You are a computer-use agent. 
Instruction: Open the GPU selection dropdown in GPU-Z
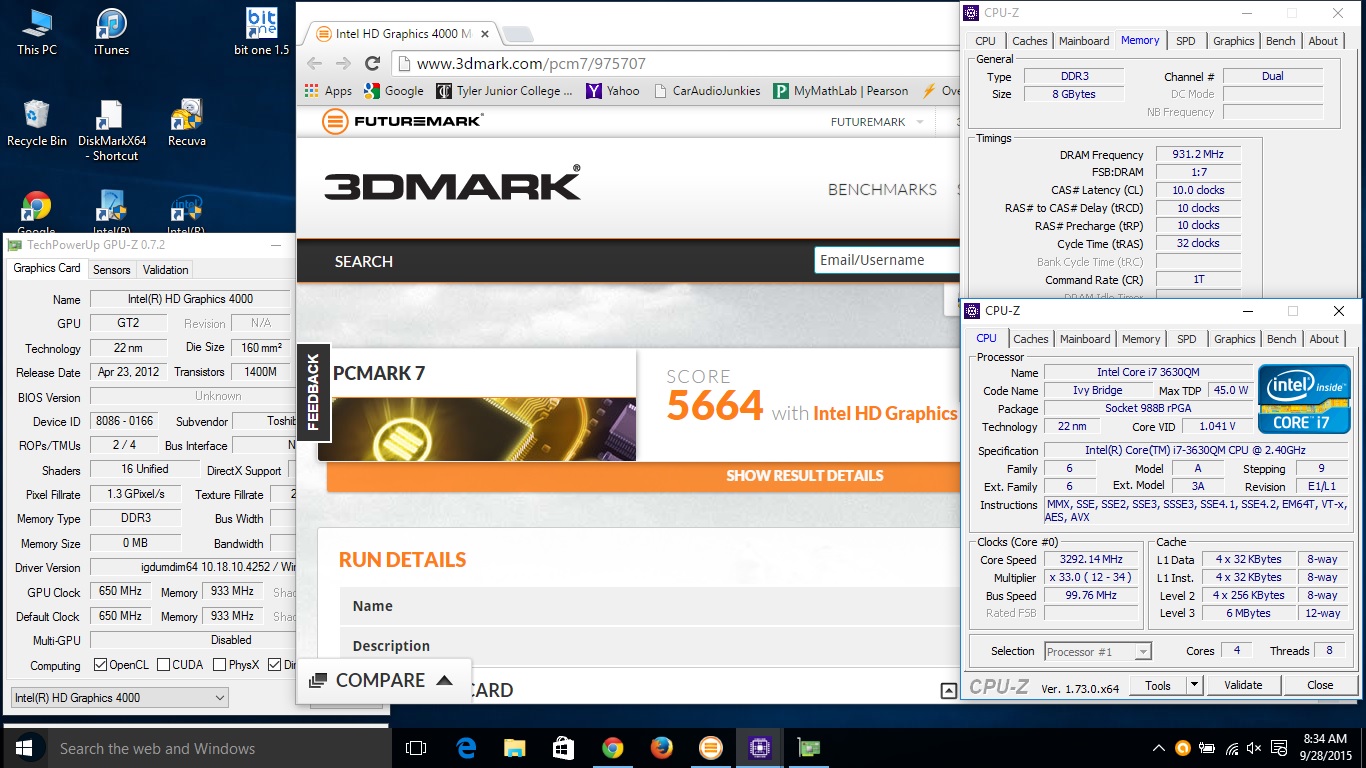coord(118,697)
